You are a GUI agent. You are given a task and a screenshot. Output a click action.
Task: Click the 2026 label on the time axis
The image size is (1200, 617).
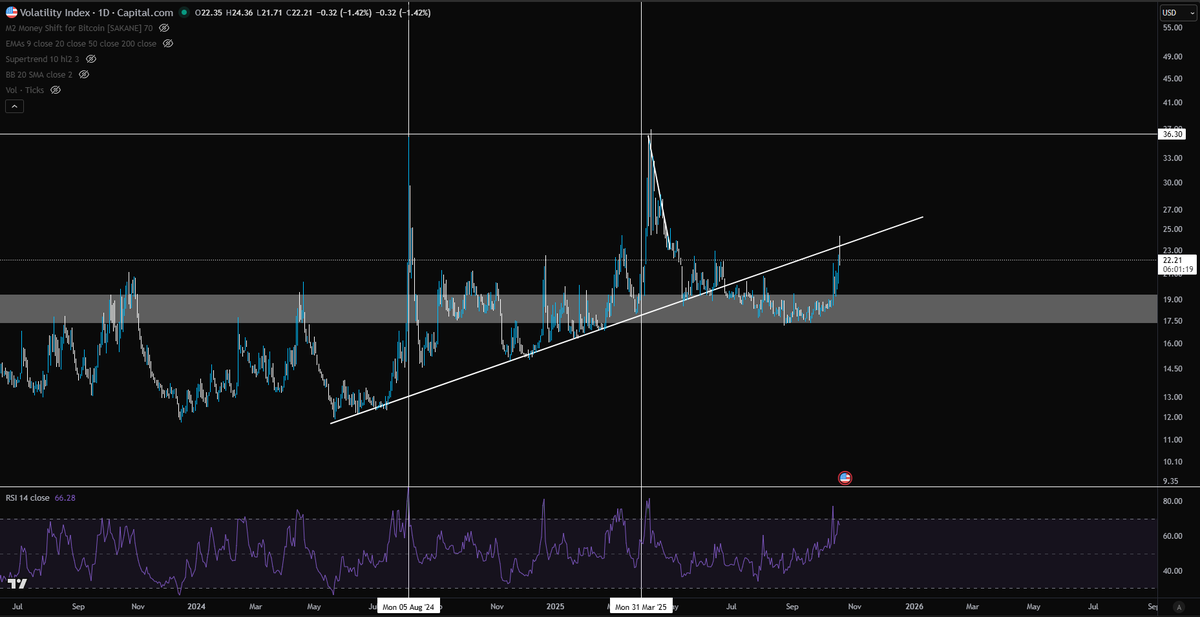click(x=914, y=607)
